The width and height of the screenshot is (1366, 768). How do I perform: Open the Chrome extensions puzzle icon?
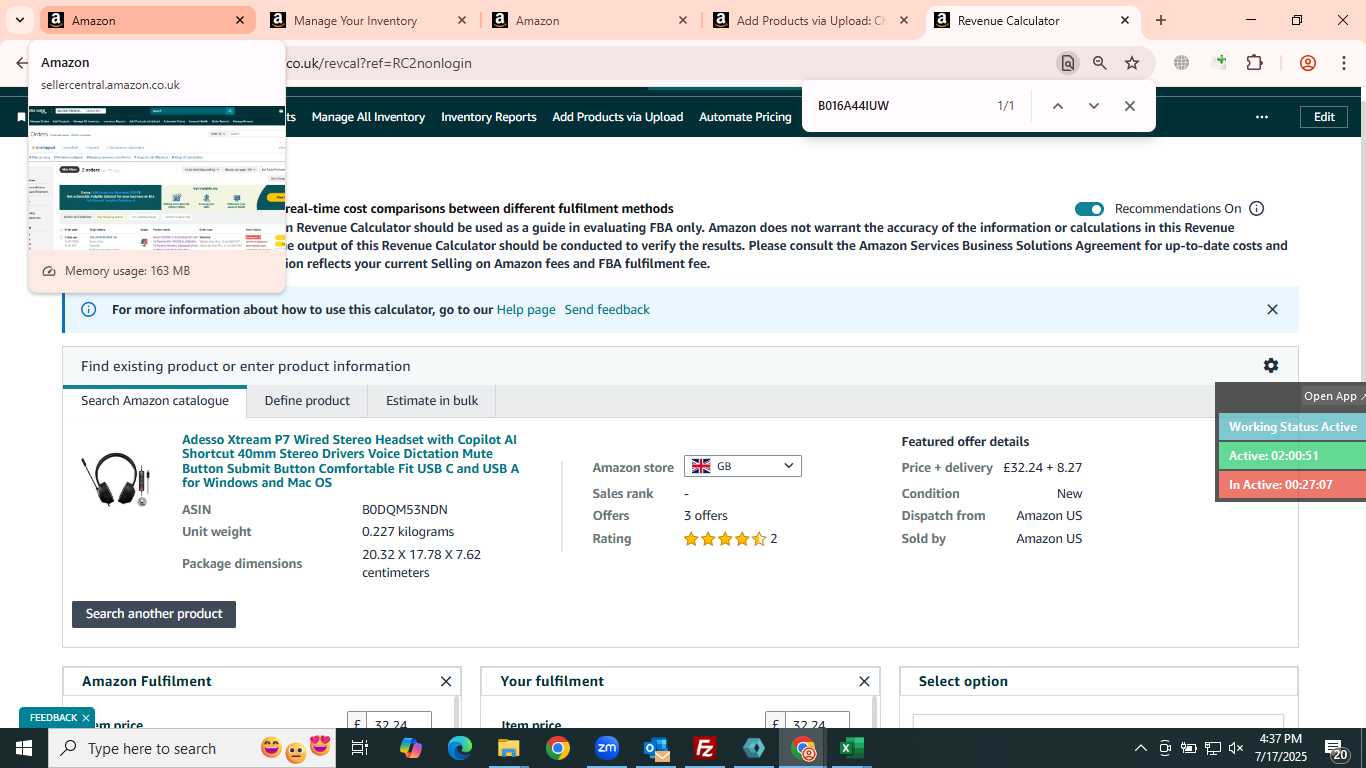click(x=1254, y=63)
